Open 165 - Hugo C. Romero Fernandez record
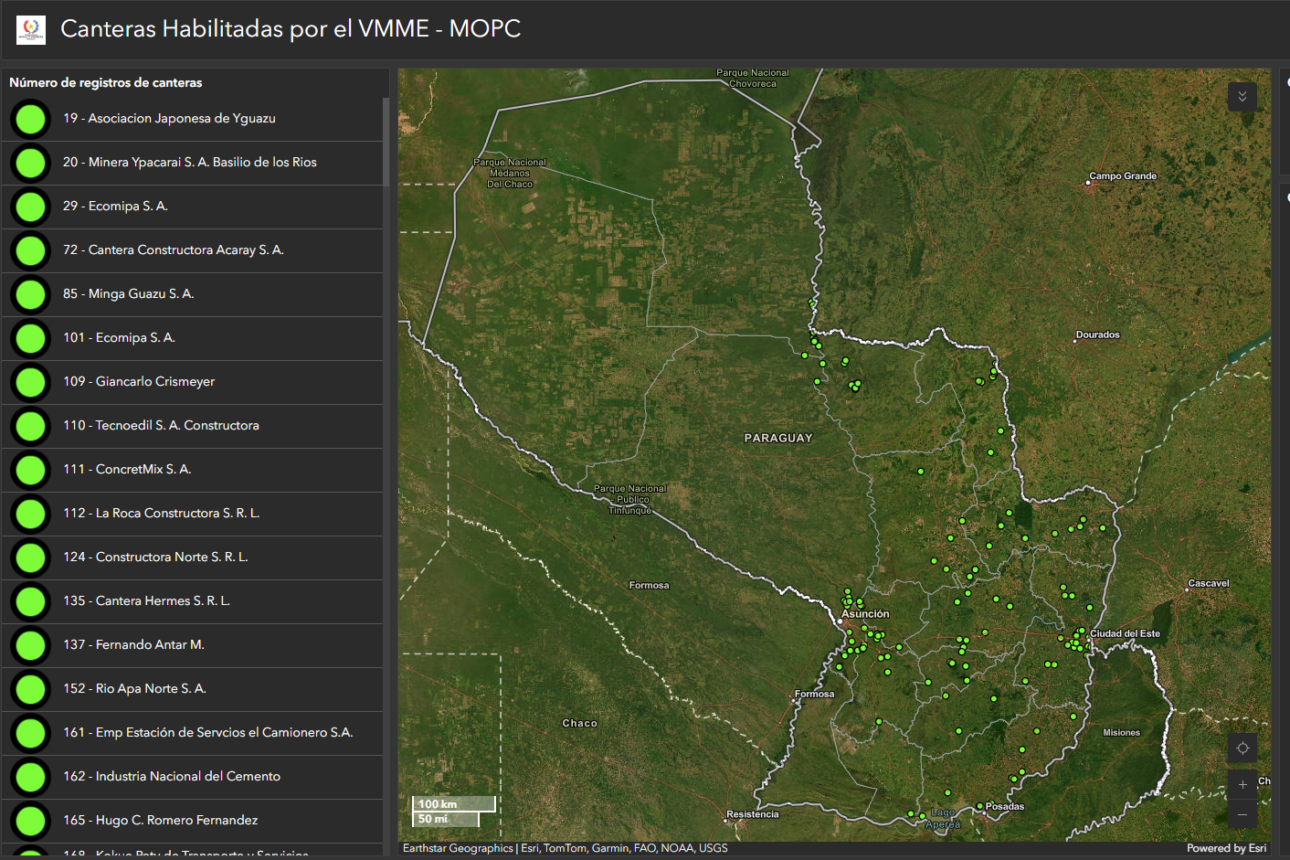The width and height of the screenshot is (1290, 860). pos(160,820)
